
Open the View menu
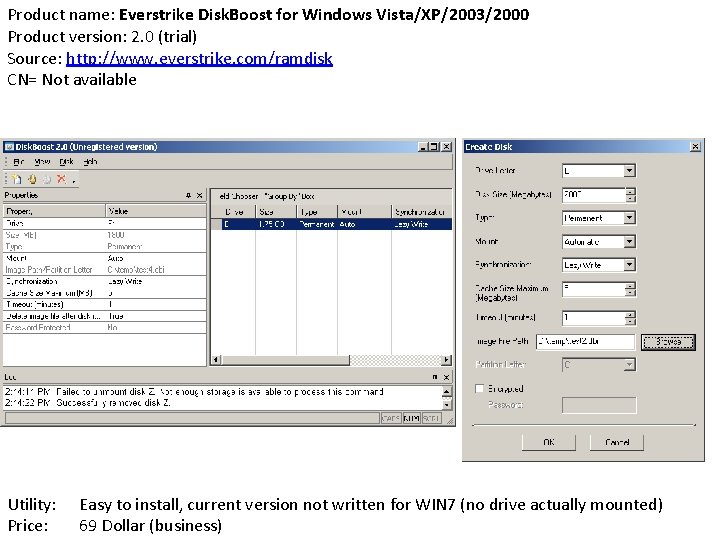click(x=42, y=162)
